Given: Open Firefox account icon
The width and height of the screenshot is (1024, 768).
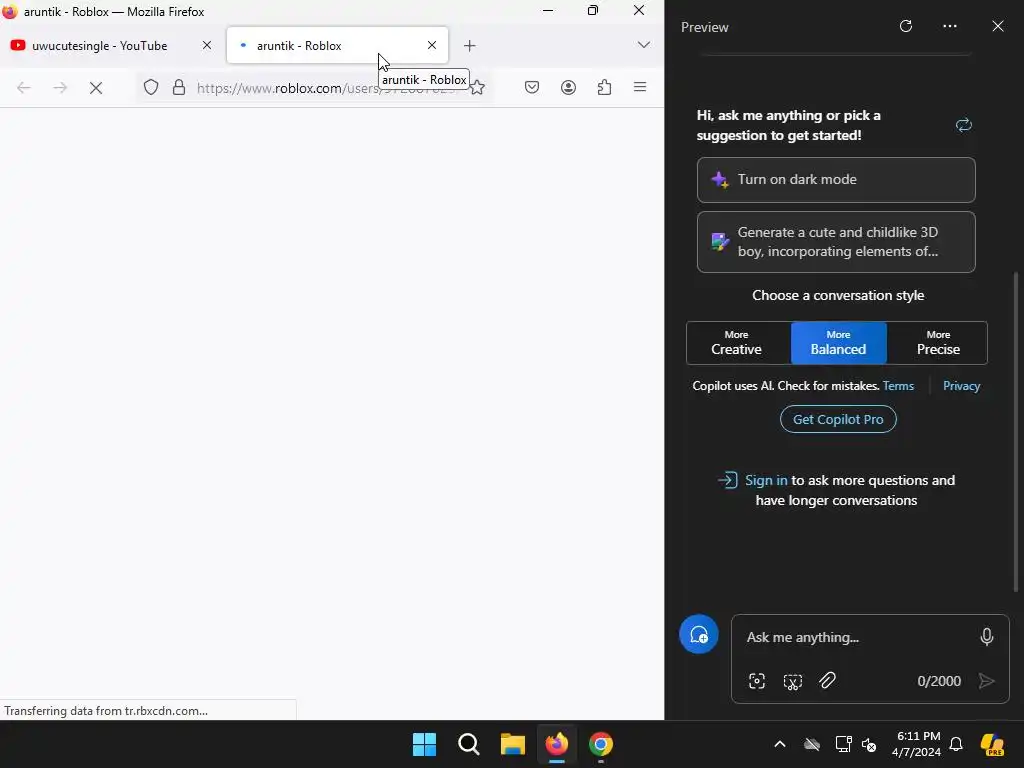Looking at the screenshot, I should click(569, 88).
